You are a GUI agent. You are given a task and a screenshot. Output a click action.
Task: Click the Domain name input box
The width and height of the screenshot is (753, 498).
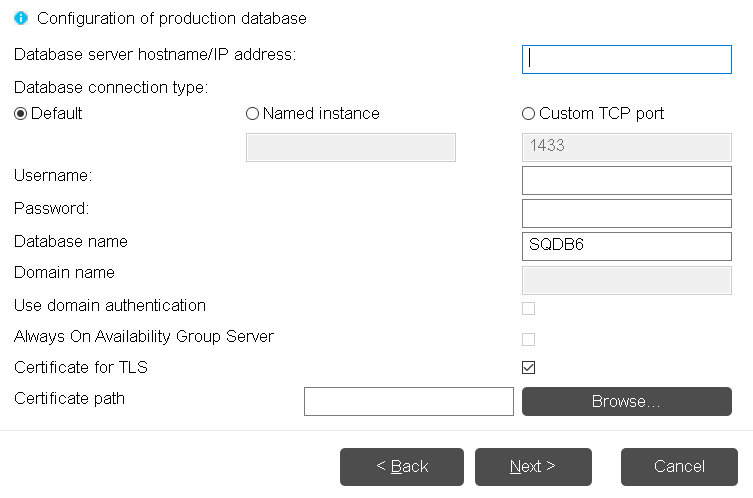pos(626,279)
